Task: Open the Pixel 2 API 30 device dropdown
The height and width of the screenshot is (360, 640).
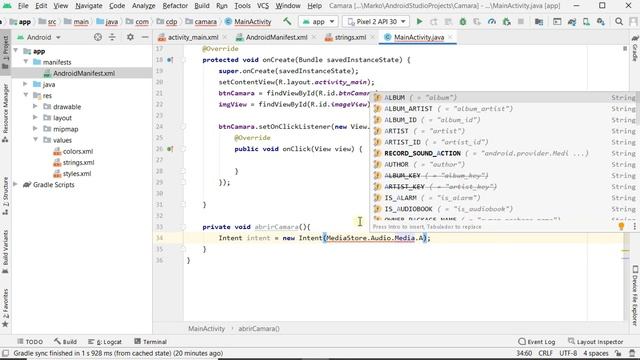Action: 376,22
